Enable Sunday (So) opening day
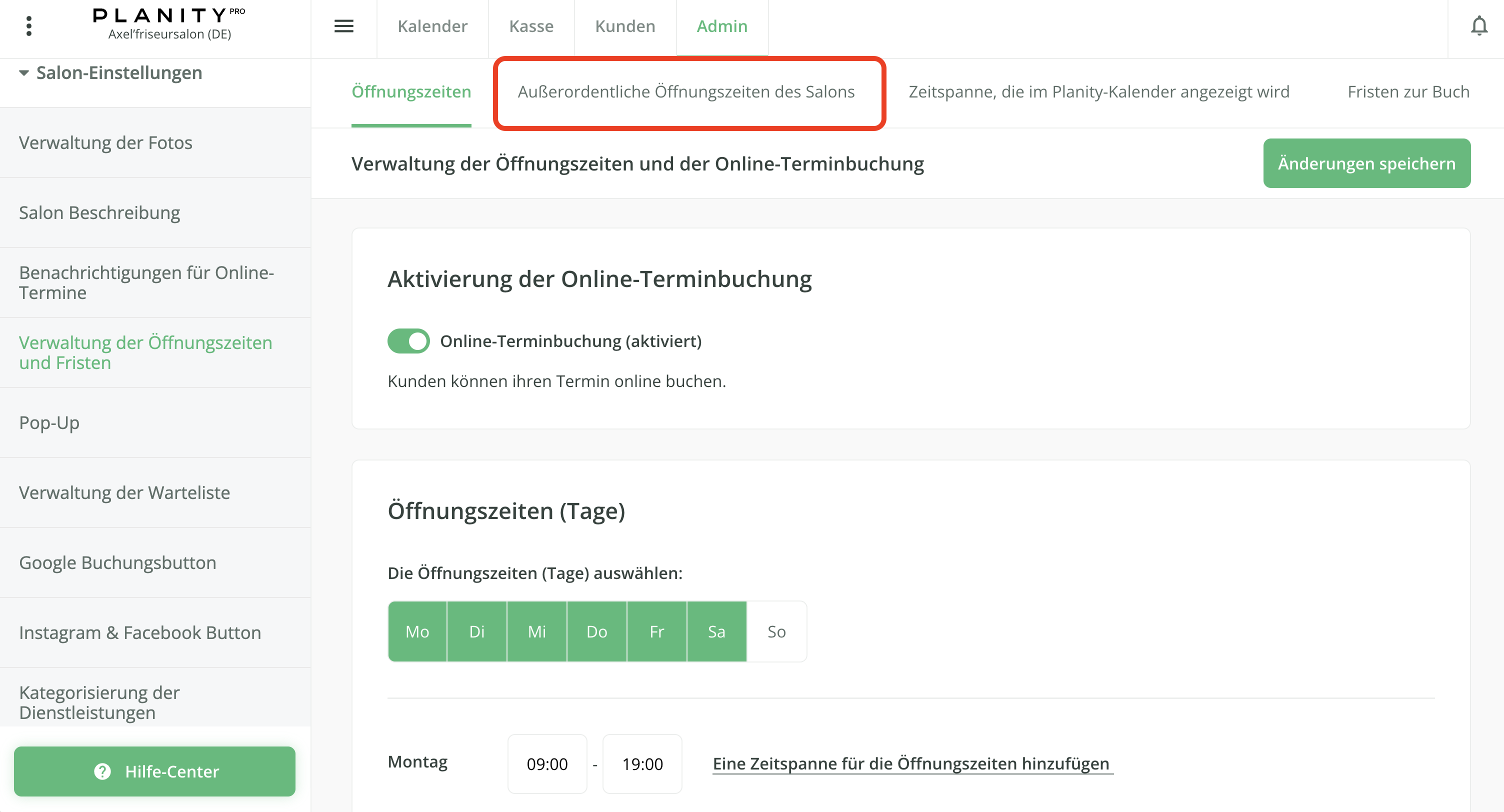 point(776,631)
